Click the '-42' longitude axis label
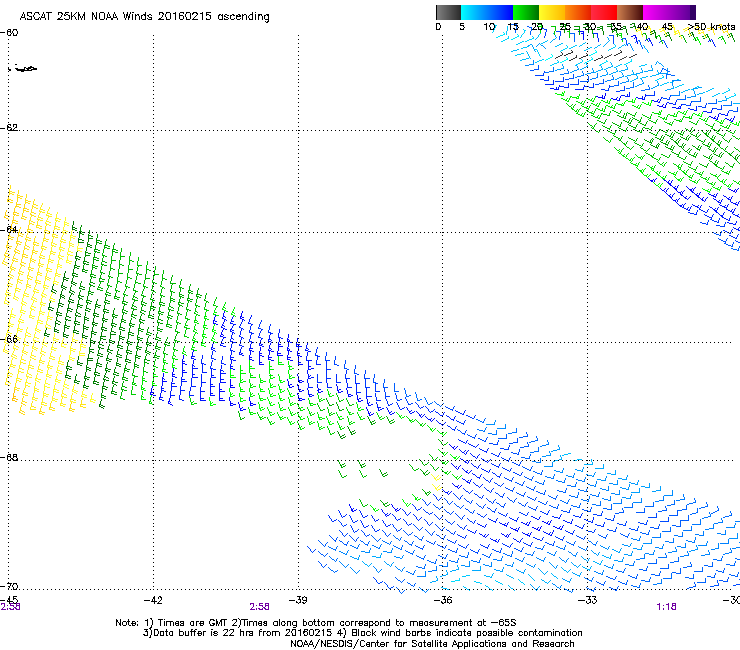The image size is (740, 650). click(x=153, y=600)
